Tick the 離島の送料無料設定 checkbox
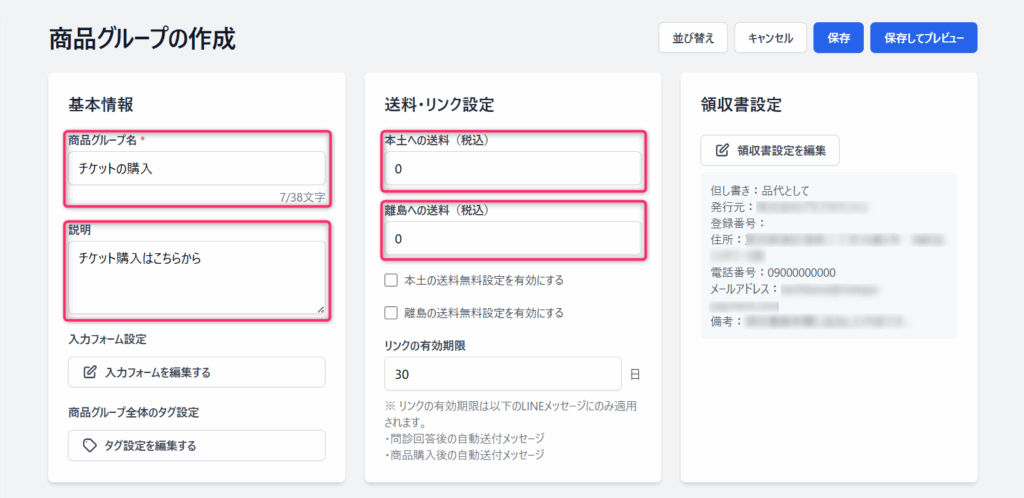1024x498 pixels. click(391, 312)
